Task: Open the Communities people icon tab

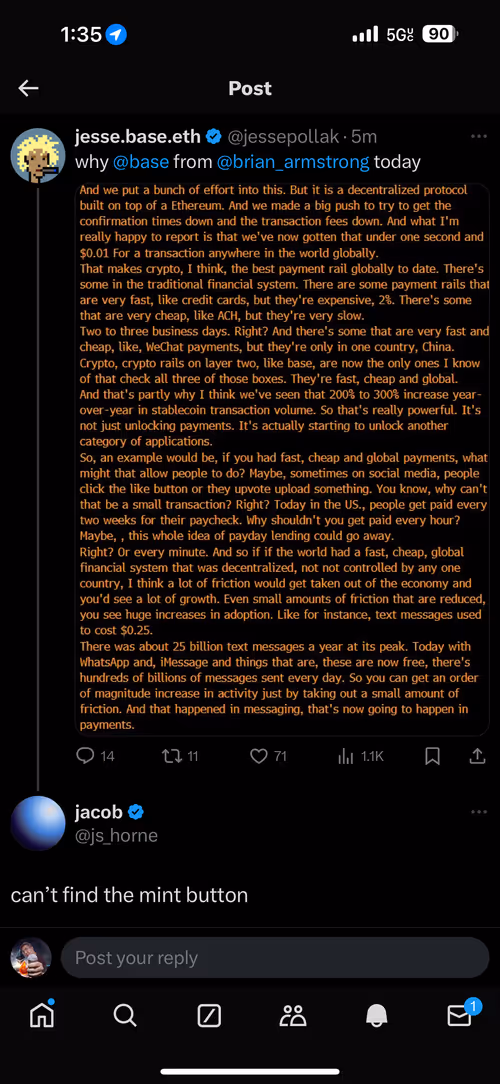Action: [293, 1015]
